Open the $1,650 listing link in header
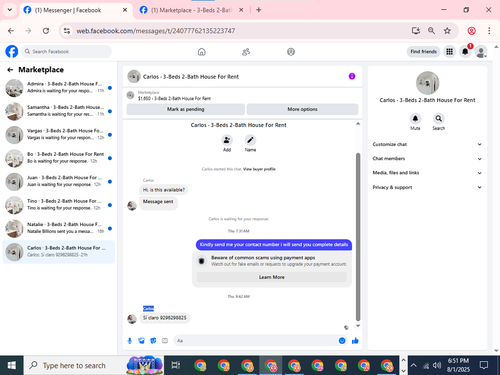 point(174,98)
